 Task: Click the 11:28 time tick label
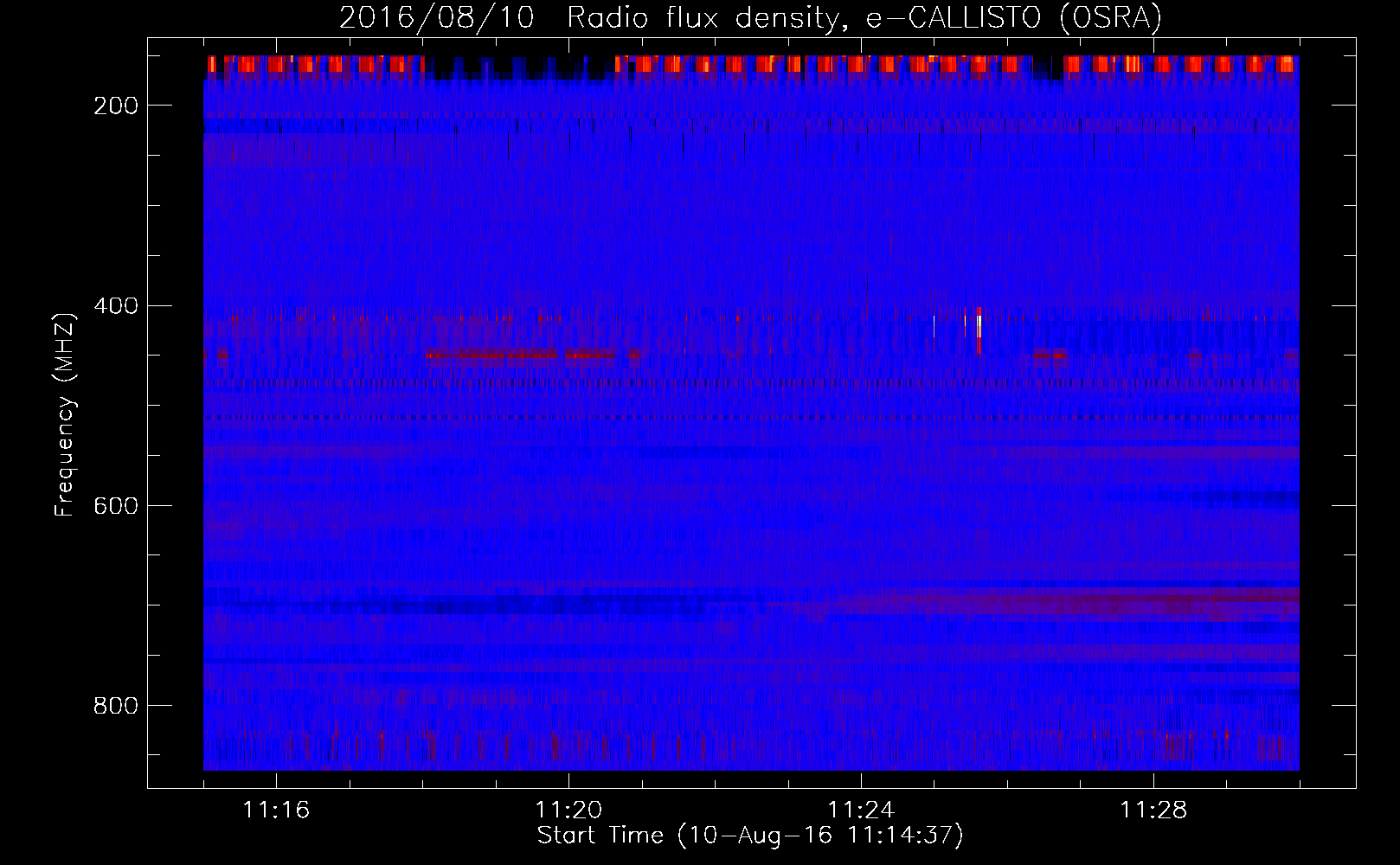(x=1153, y=811)
